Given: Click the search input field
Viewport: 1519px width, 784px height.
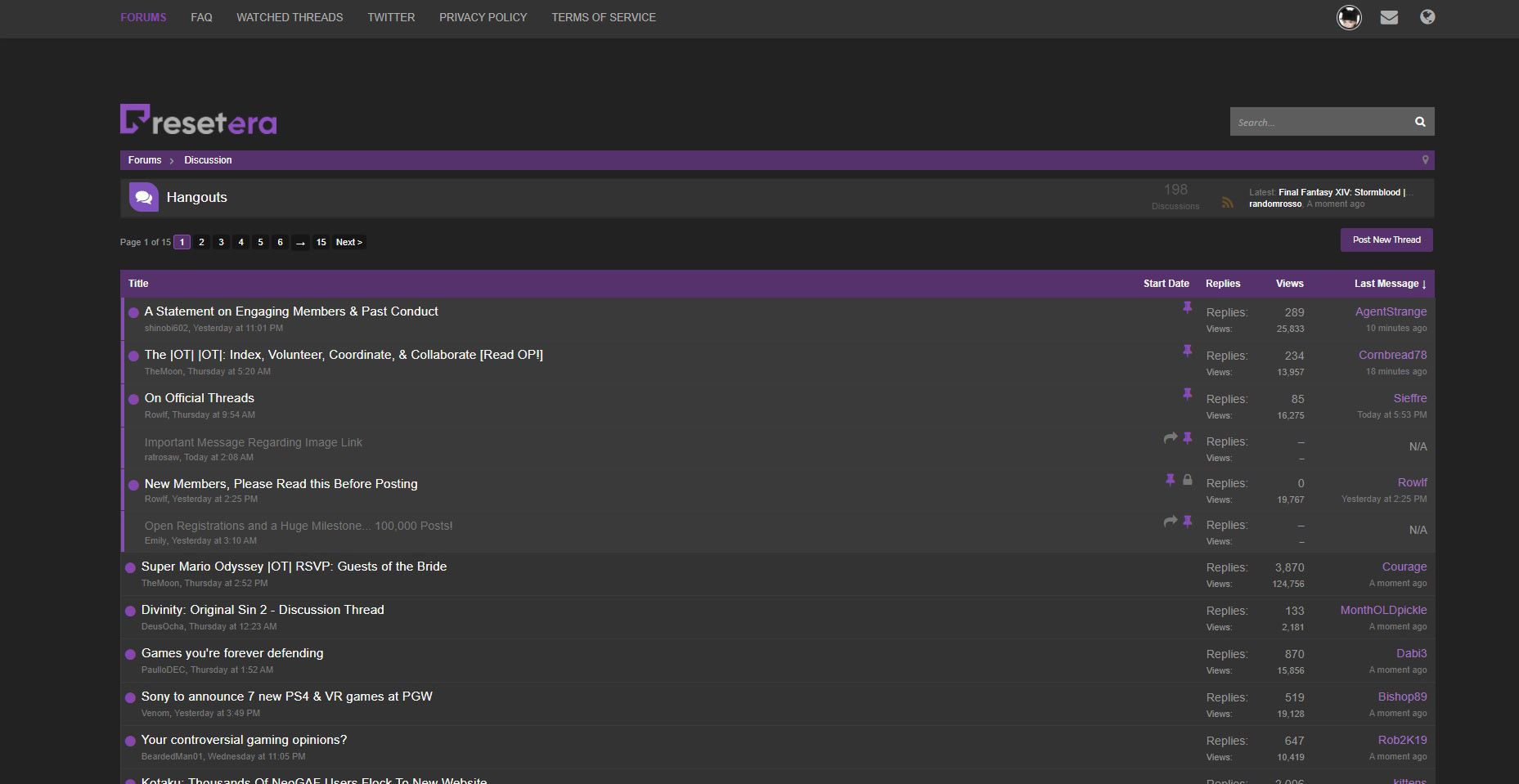Looking at the screenshot, I should click(1318, 122).
